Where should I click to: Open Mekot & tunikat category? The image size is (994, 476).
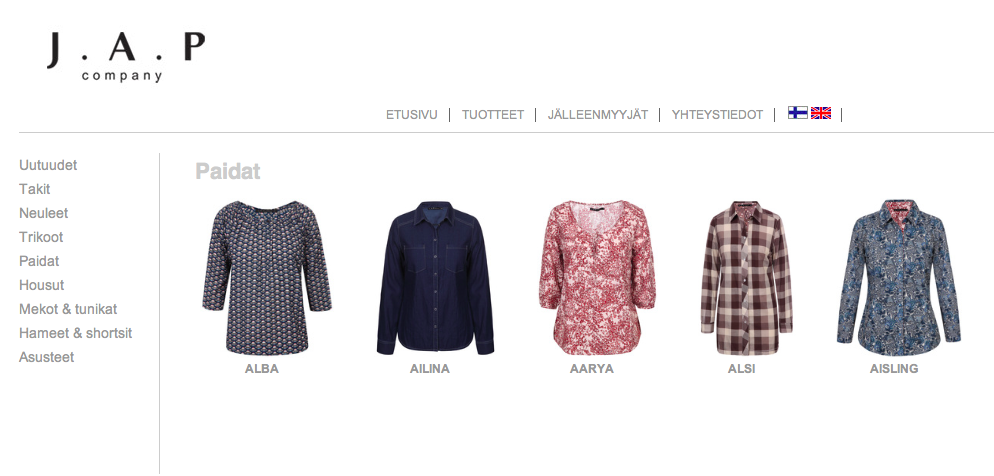tap(68, 309)
